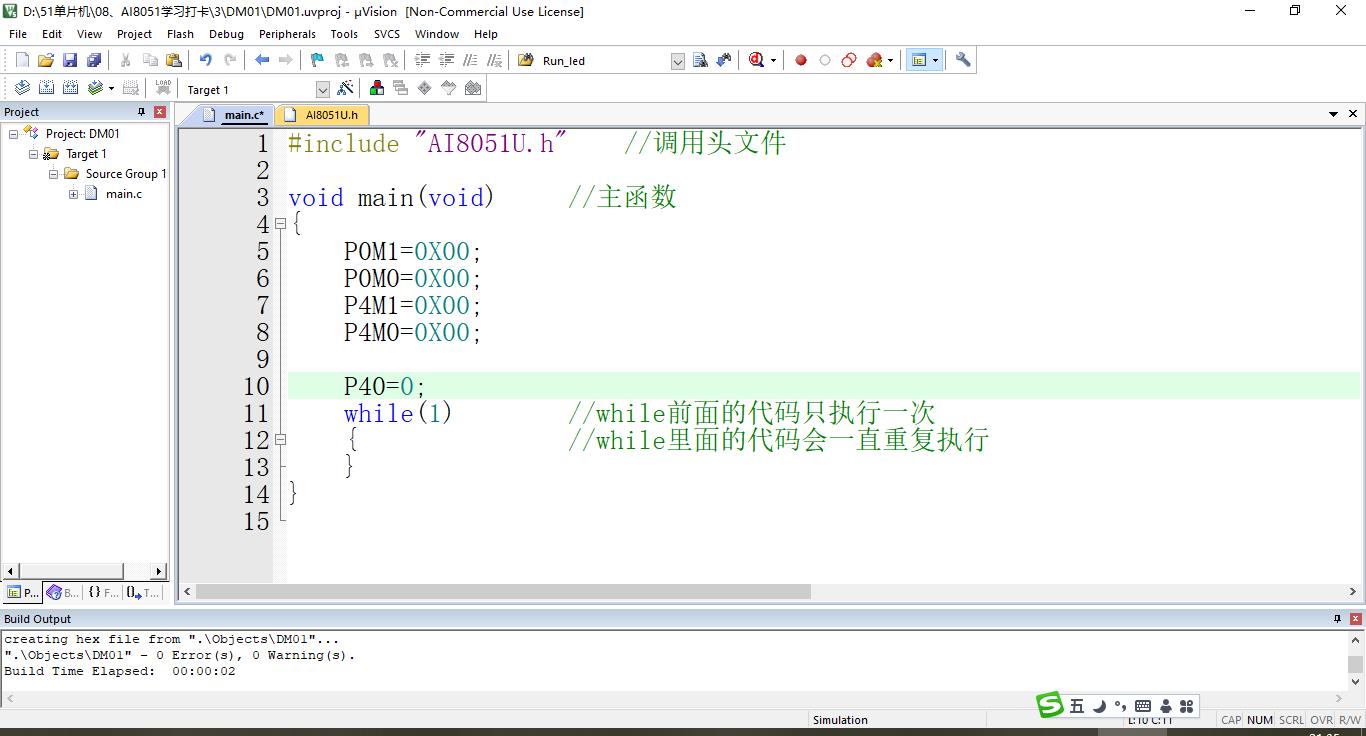Switch to the Books panel tab
This screenshot has height=736, width=1366.
click(x=62, y=592)
